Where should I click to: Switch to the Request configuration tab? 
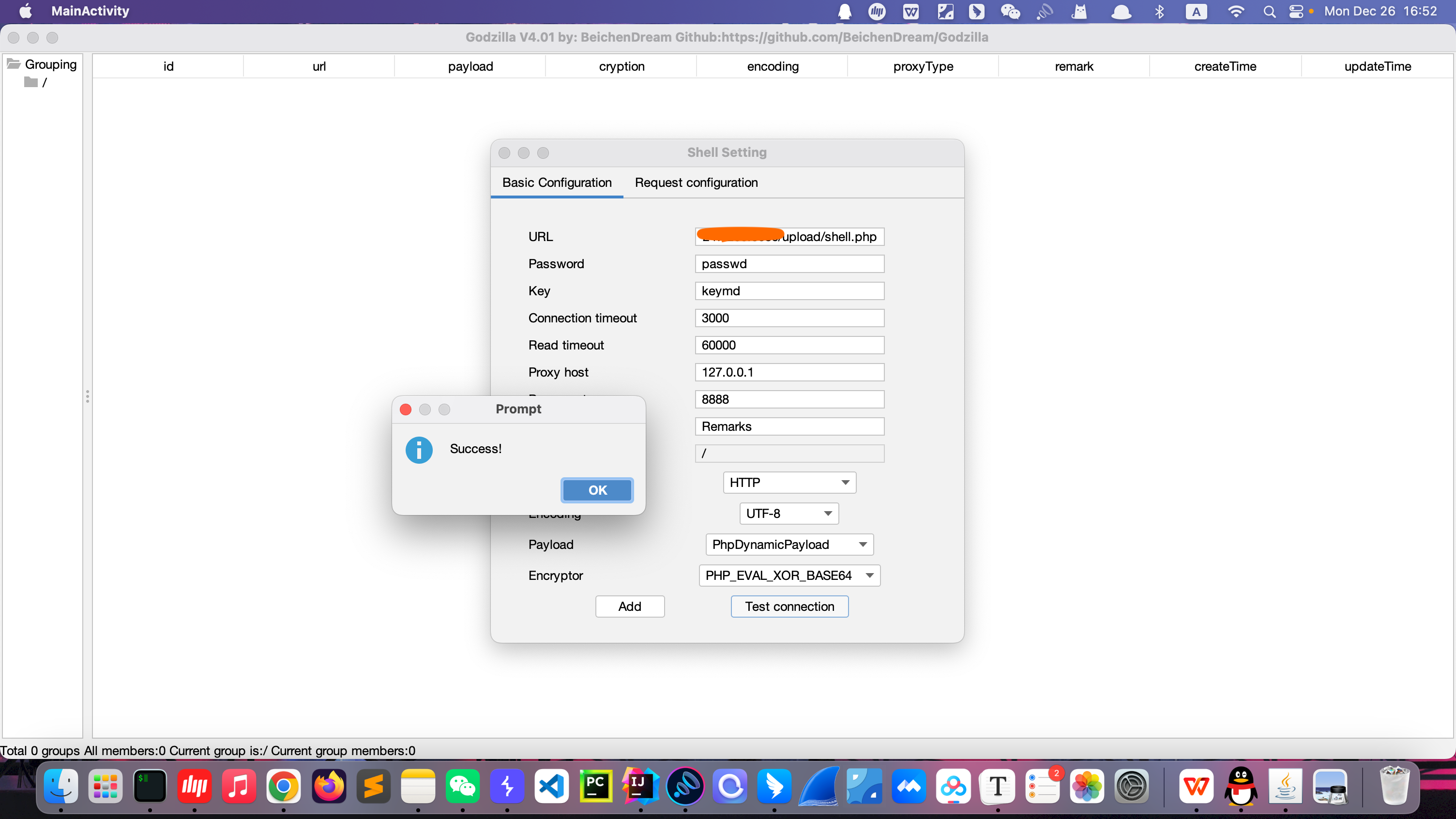point(696,182)
